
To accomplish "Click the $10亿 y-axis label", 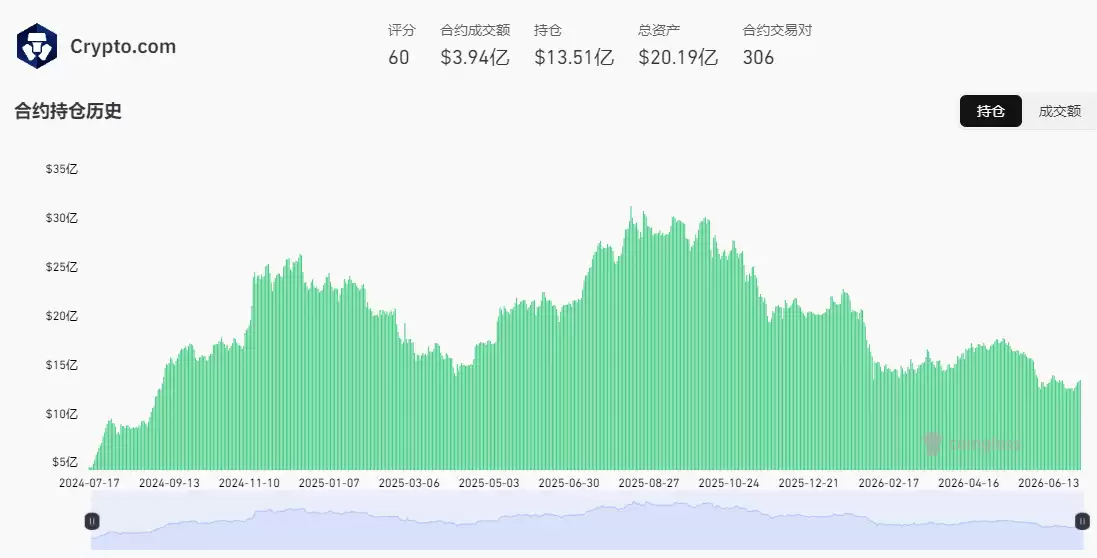I will pos(62,414).
